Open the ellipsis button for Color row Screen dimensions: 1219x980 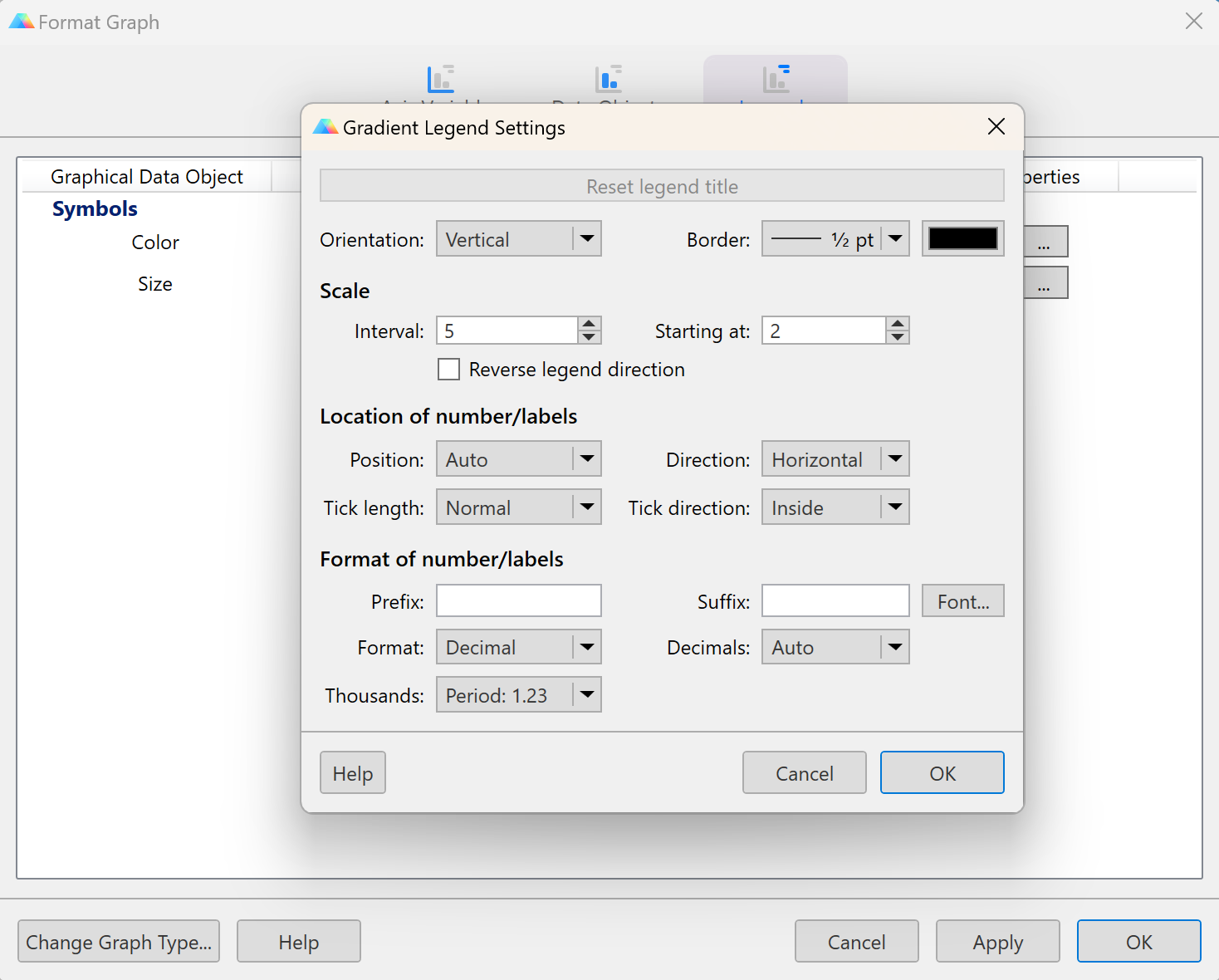(x=1045, y=243)
